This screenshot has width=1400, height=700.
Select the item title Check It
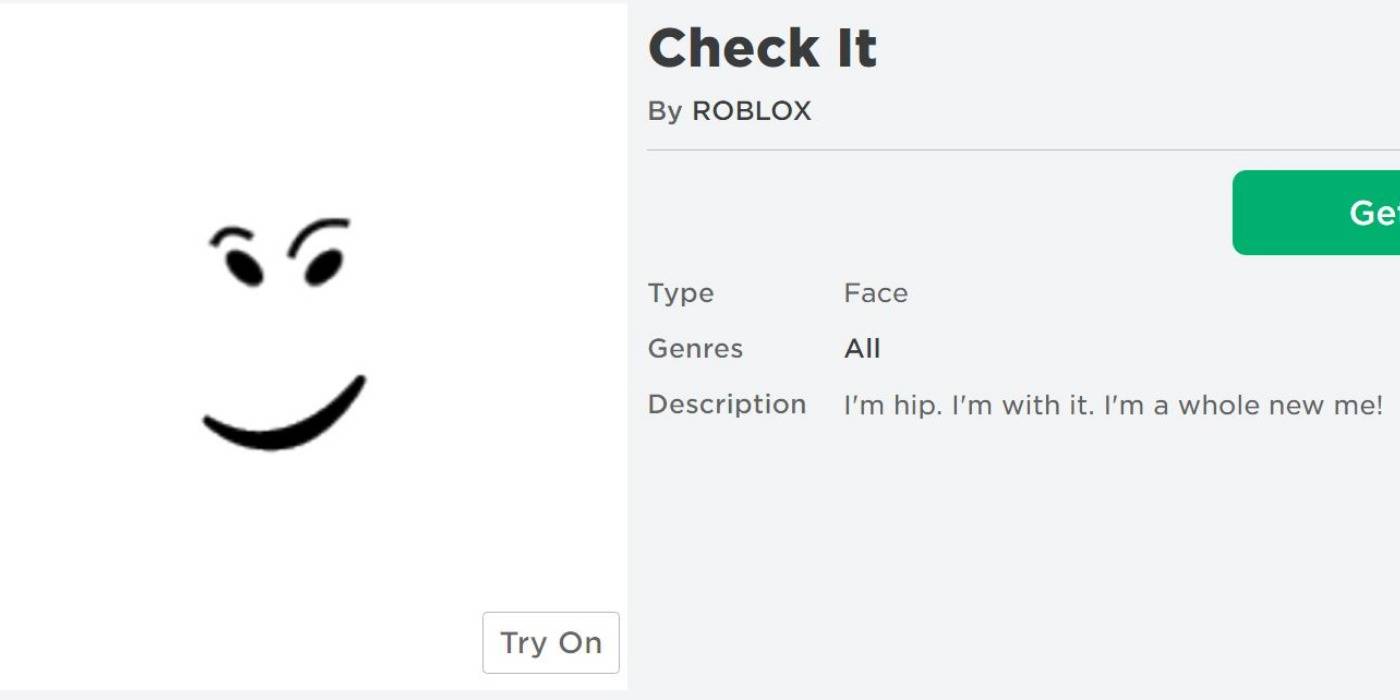763,45
